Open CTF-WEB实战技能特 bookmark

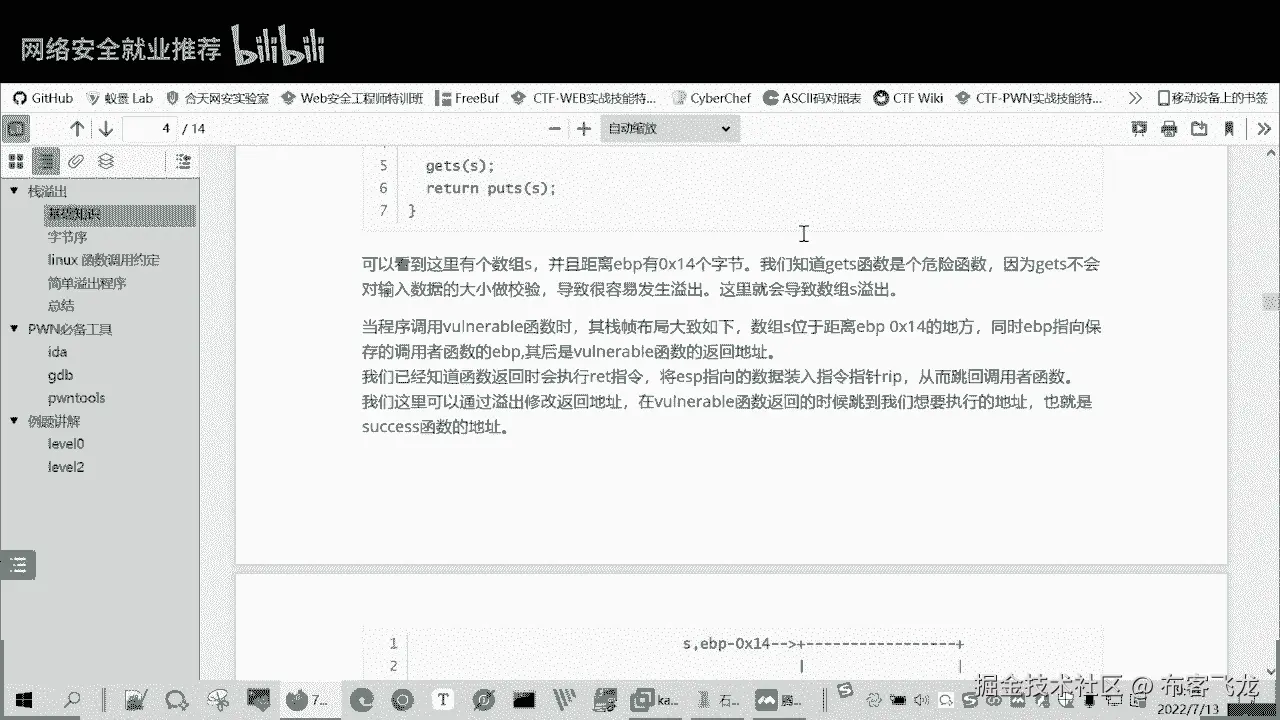[583, 98]
